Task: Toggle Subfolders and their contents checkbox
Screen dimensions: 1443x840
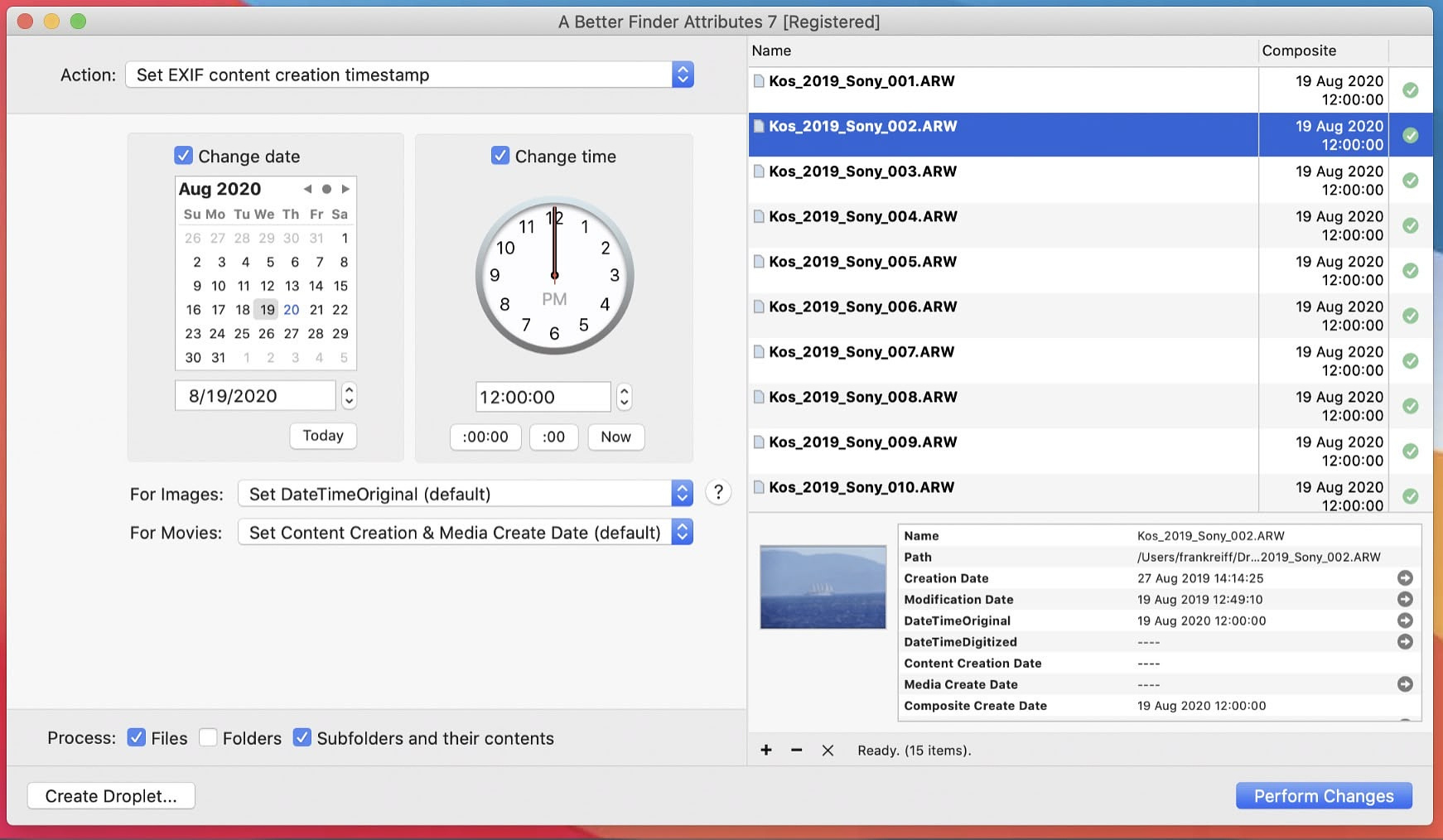Action: 302,737
